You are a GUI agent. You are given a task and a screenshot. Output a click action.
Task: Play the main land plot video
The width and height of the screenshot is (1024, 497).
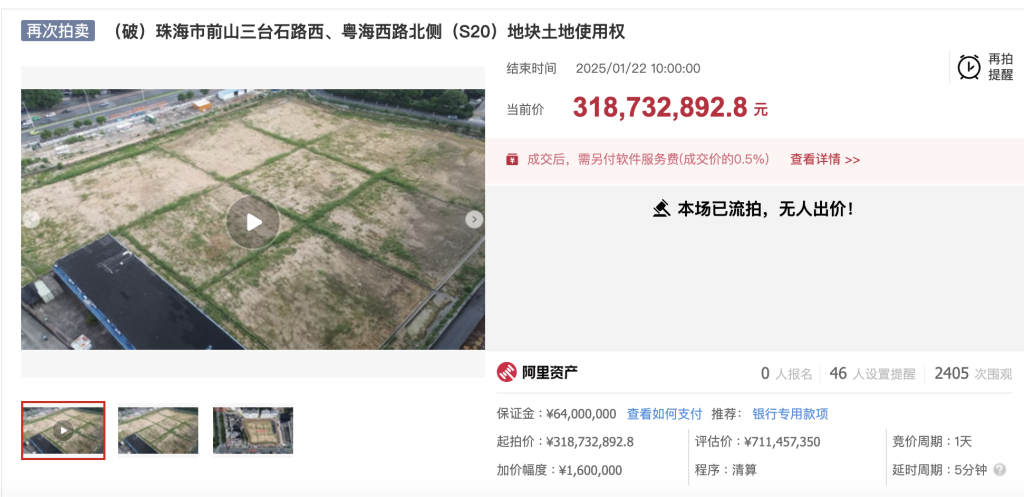[x=253, y=222]
